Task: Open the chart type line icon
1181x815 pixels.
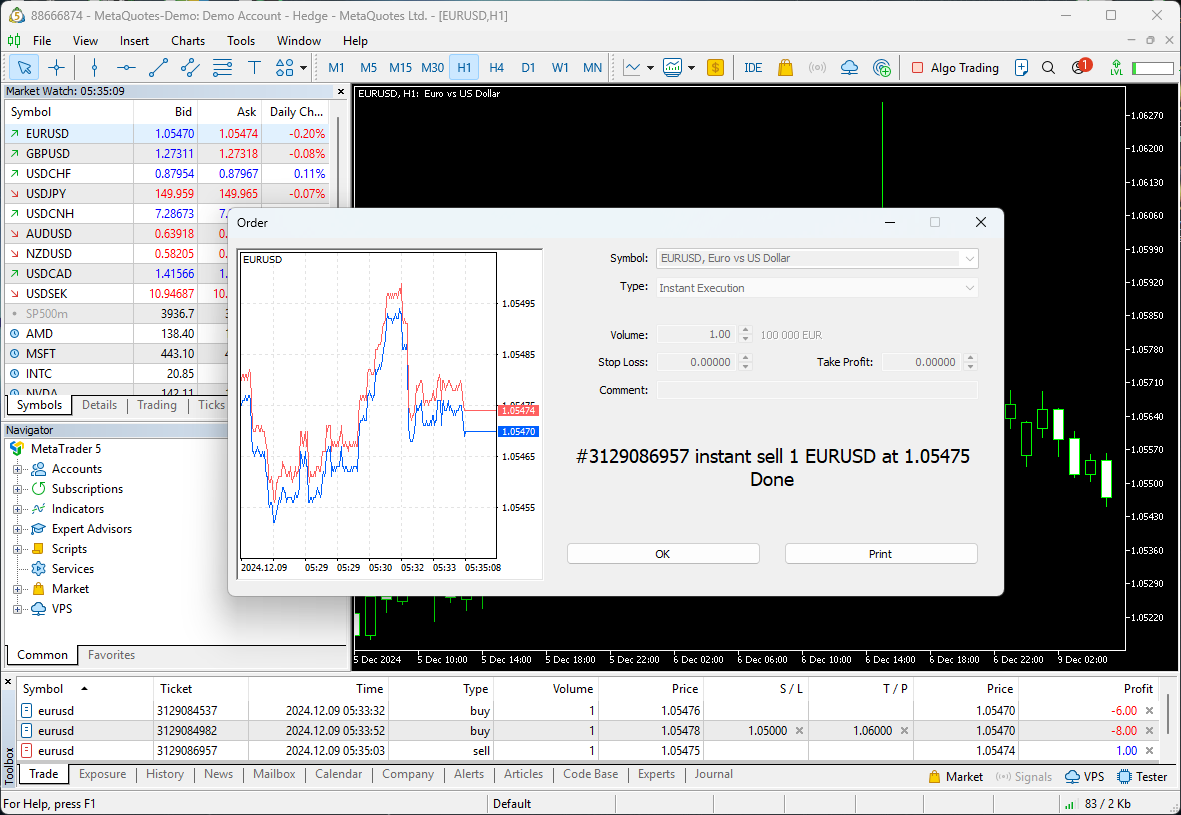Action: (632, 68)
